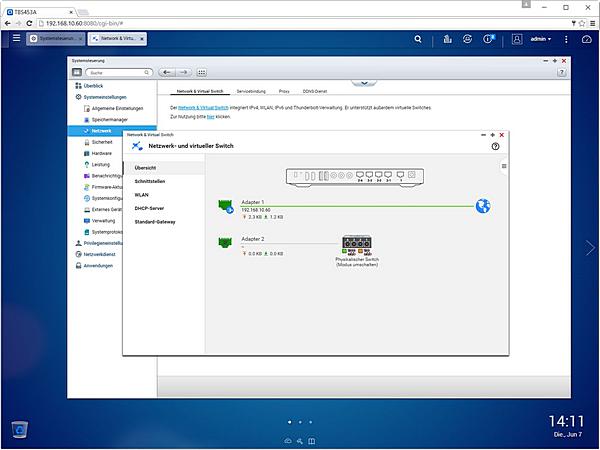Image resolution: width=600 pixels, height=450 pixels.
Task: Click the 'hier' link
Action: click(x=210, y=117)
